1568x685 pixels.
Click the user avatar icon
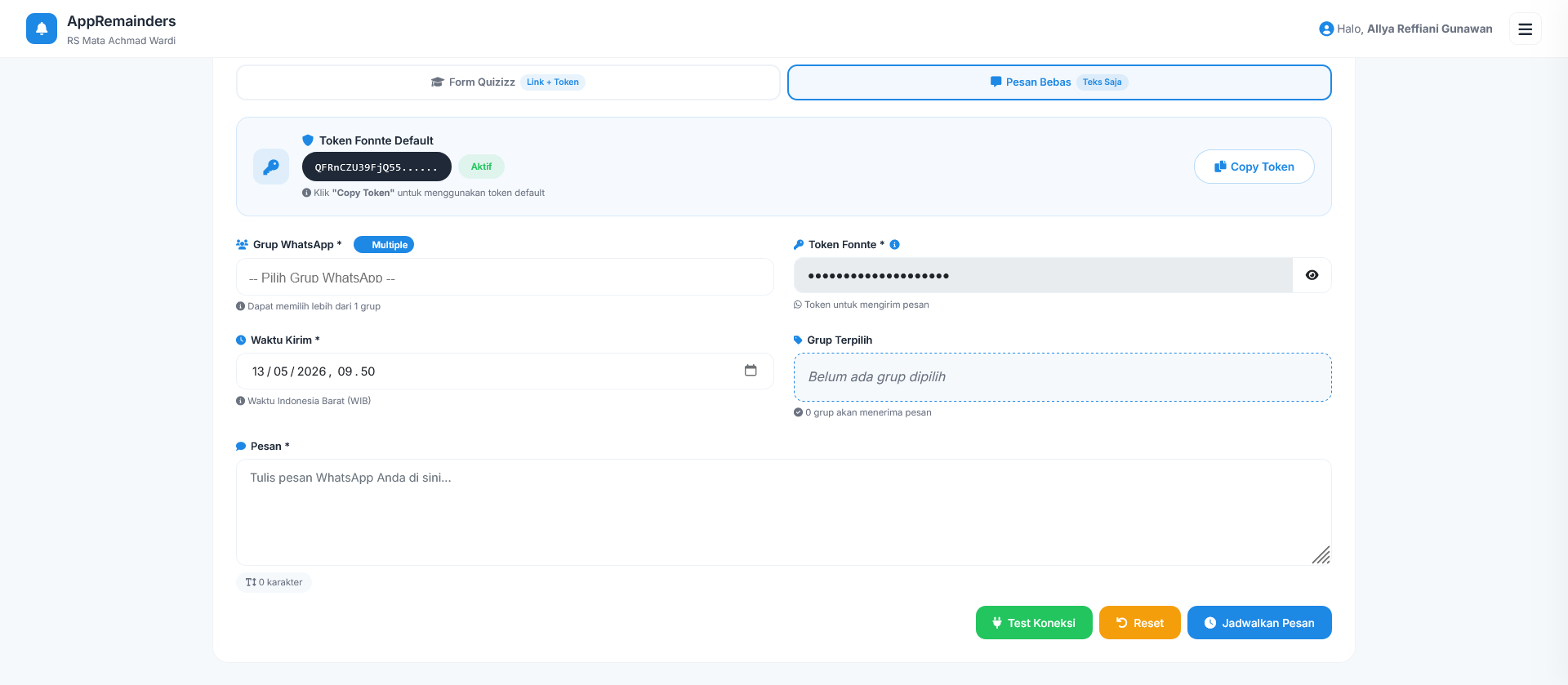coord(1326,29)
